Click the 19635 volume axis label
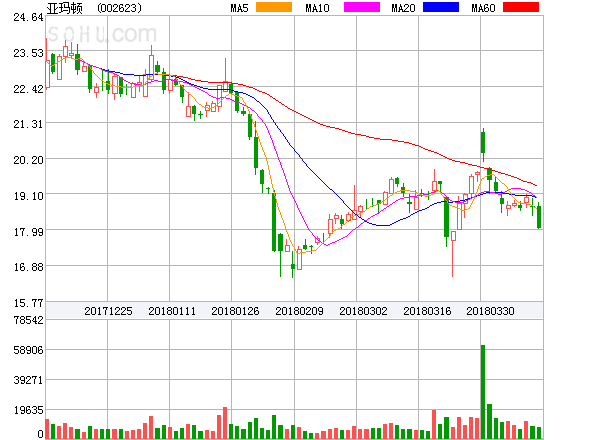The image size is (600, 440). point(28,411)
